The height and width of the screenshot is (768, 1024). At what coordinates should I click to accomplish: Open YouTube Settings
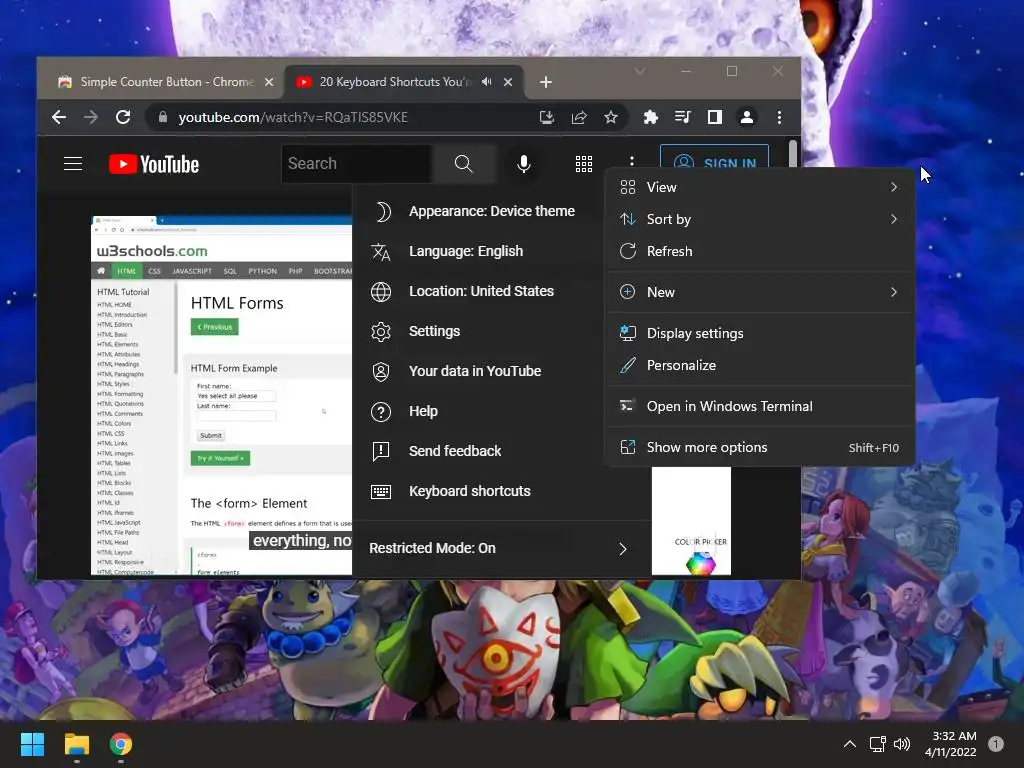click(x=478, y=331)
